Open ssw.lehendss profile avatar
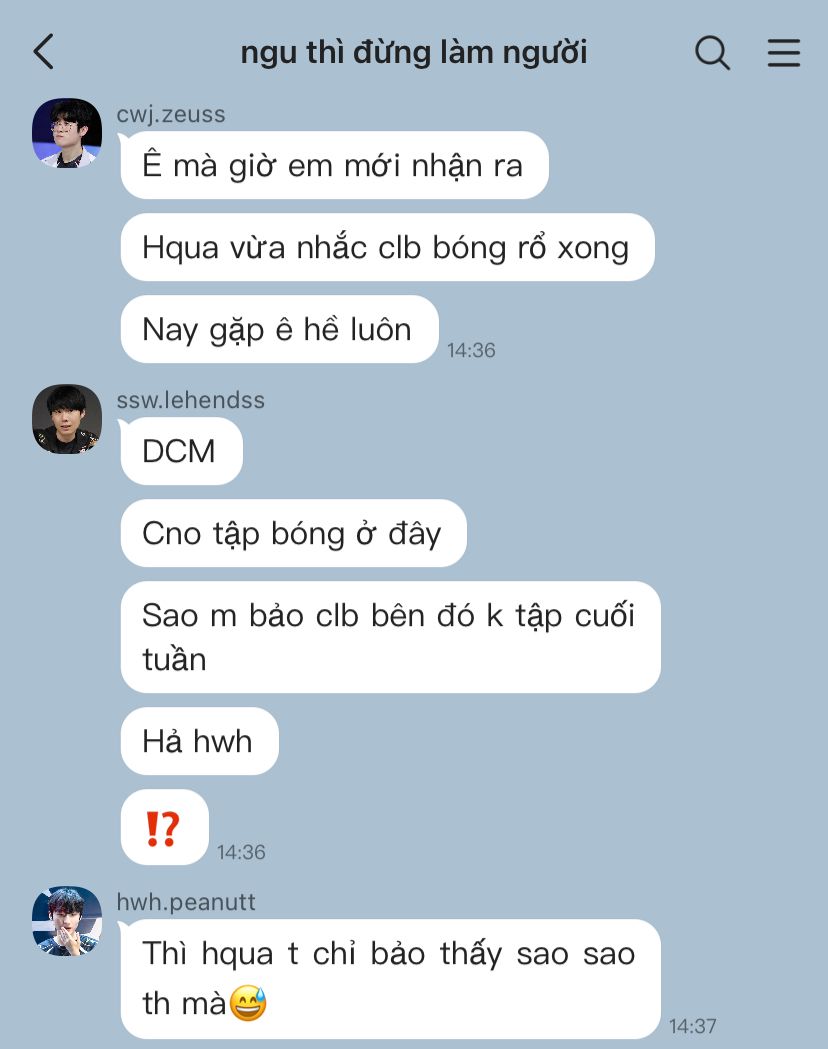The image size is (828, 1049). point(67,419)
